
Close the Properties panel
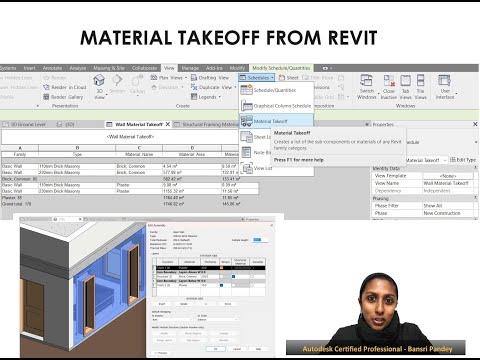pyautogui.click(x=475, y=124)
